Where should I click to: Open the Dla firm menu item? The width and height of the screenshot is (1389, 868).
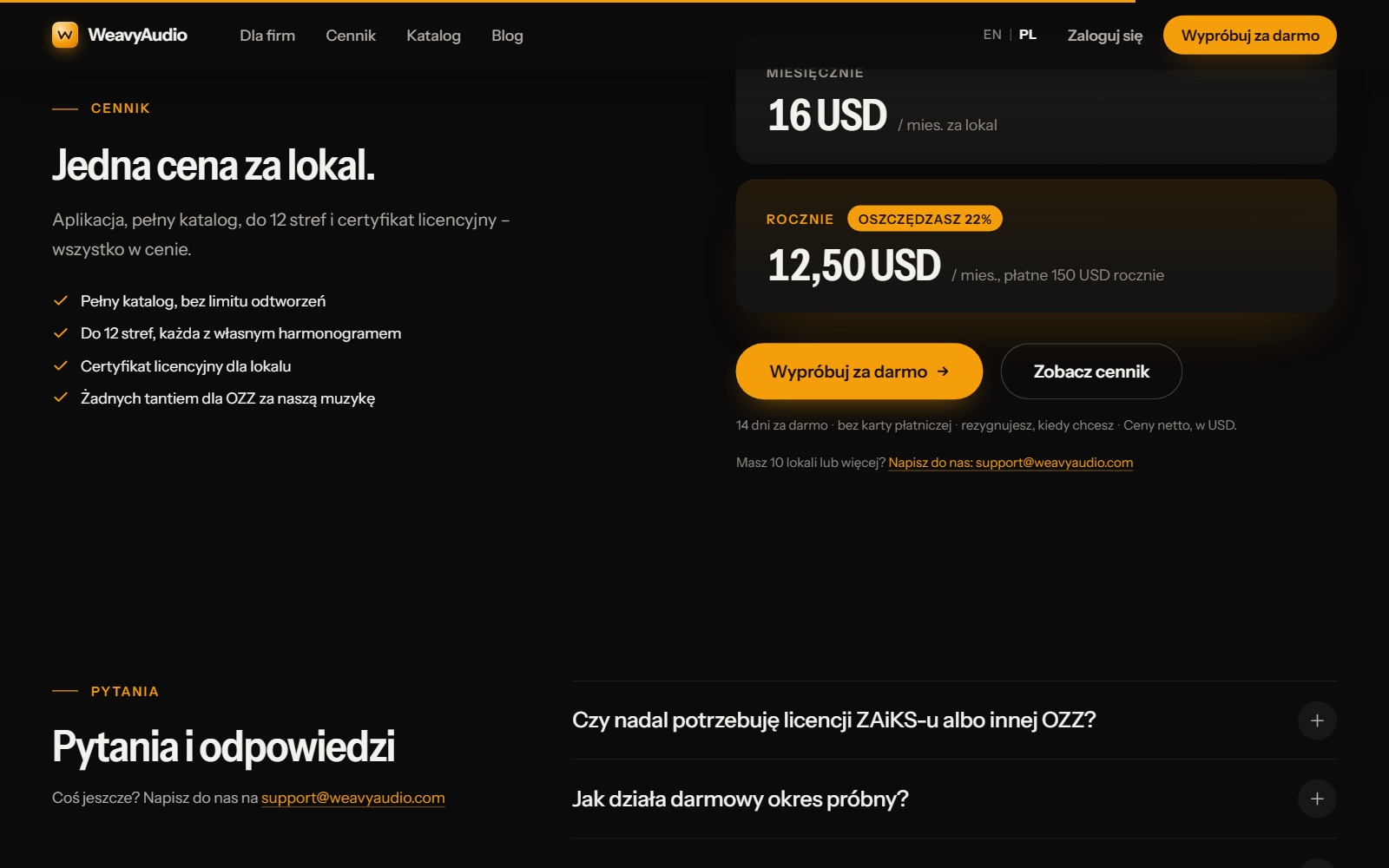267,36
